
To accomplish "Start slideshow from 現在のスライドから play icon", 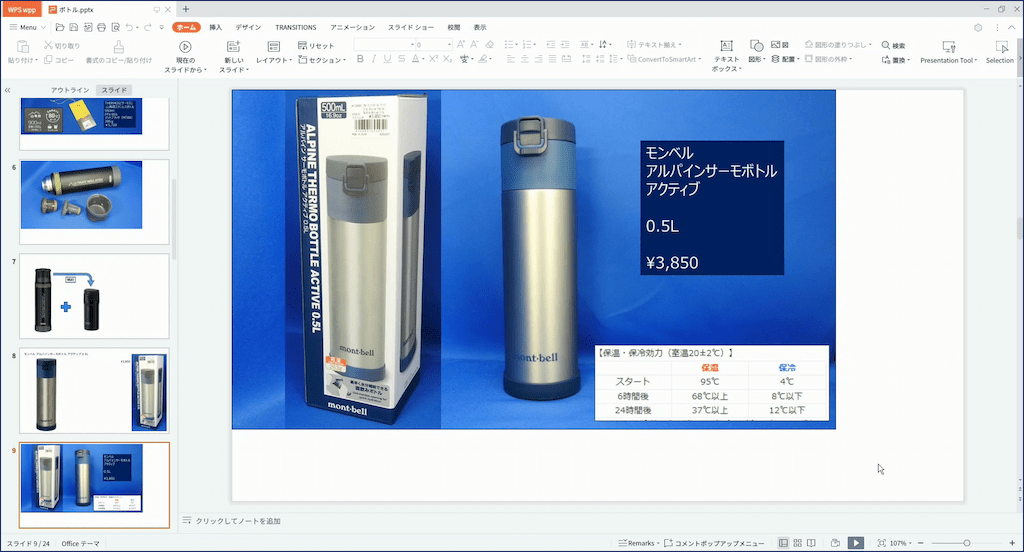I will tap(185, 47).
